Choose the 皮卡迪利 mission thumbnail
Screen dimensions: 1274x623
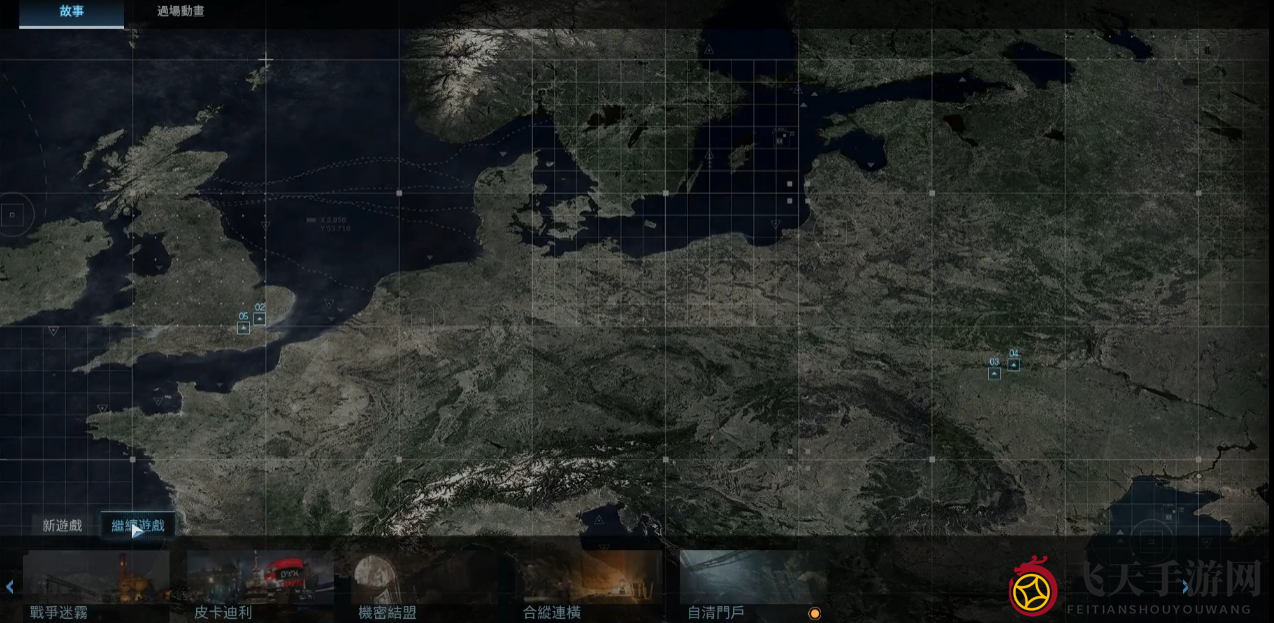tap(260, 578)
